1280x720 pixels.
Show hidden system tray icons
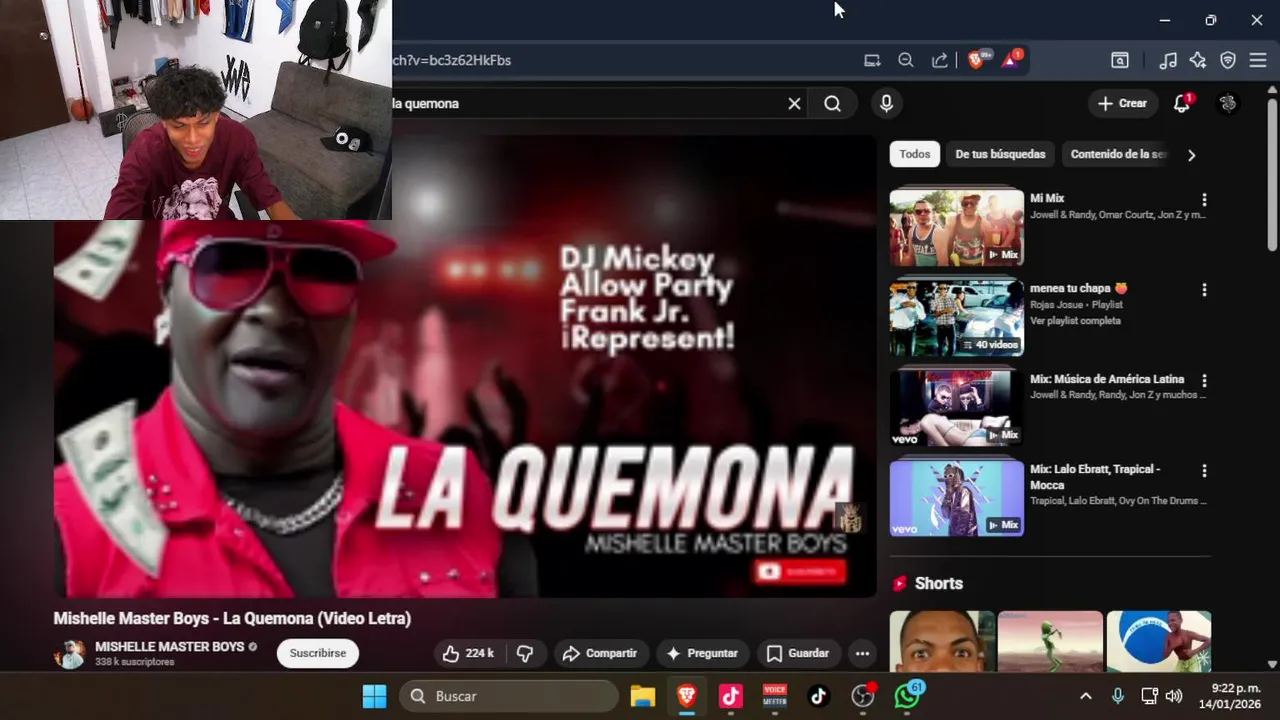tap(1086, 696)
